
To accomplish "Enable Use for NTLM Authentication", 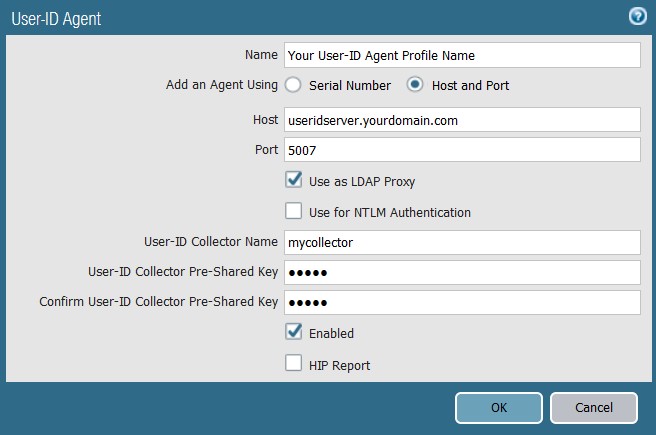I will [x=294, y=212].
